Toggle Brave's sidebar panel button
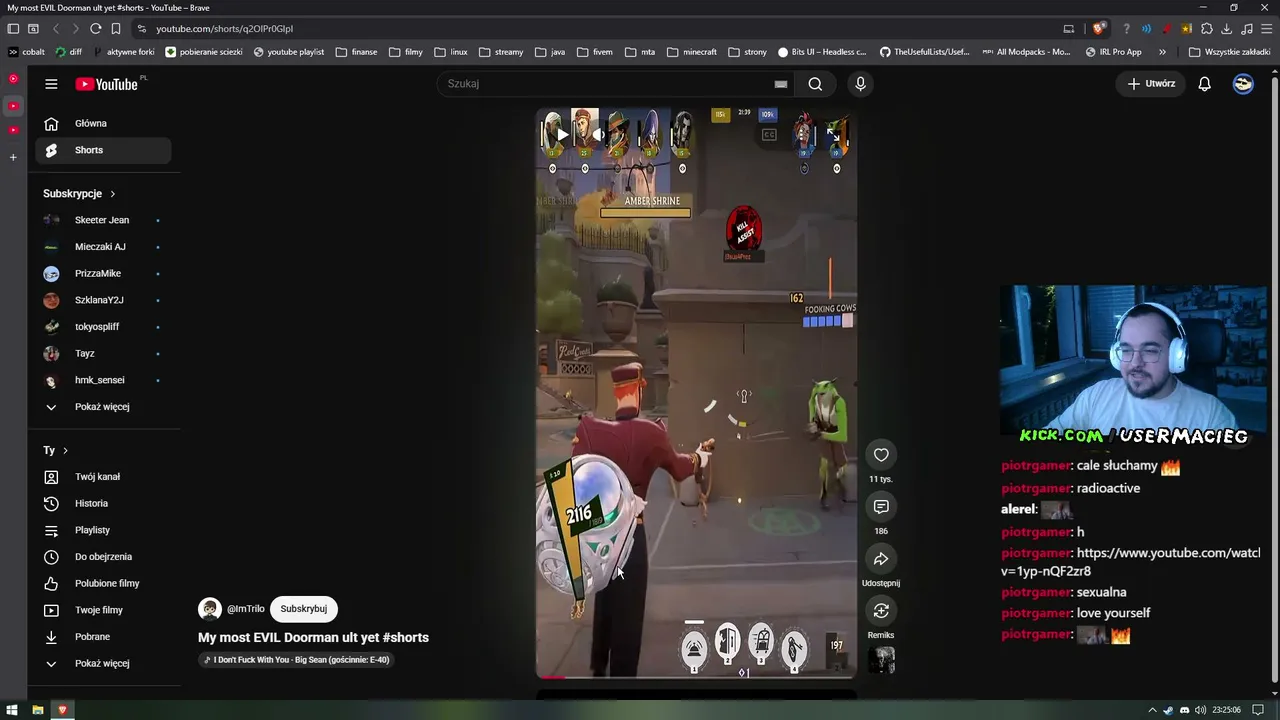Screen dimensions: 1280x720 click(x=13, y=29)
